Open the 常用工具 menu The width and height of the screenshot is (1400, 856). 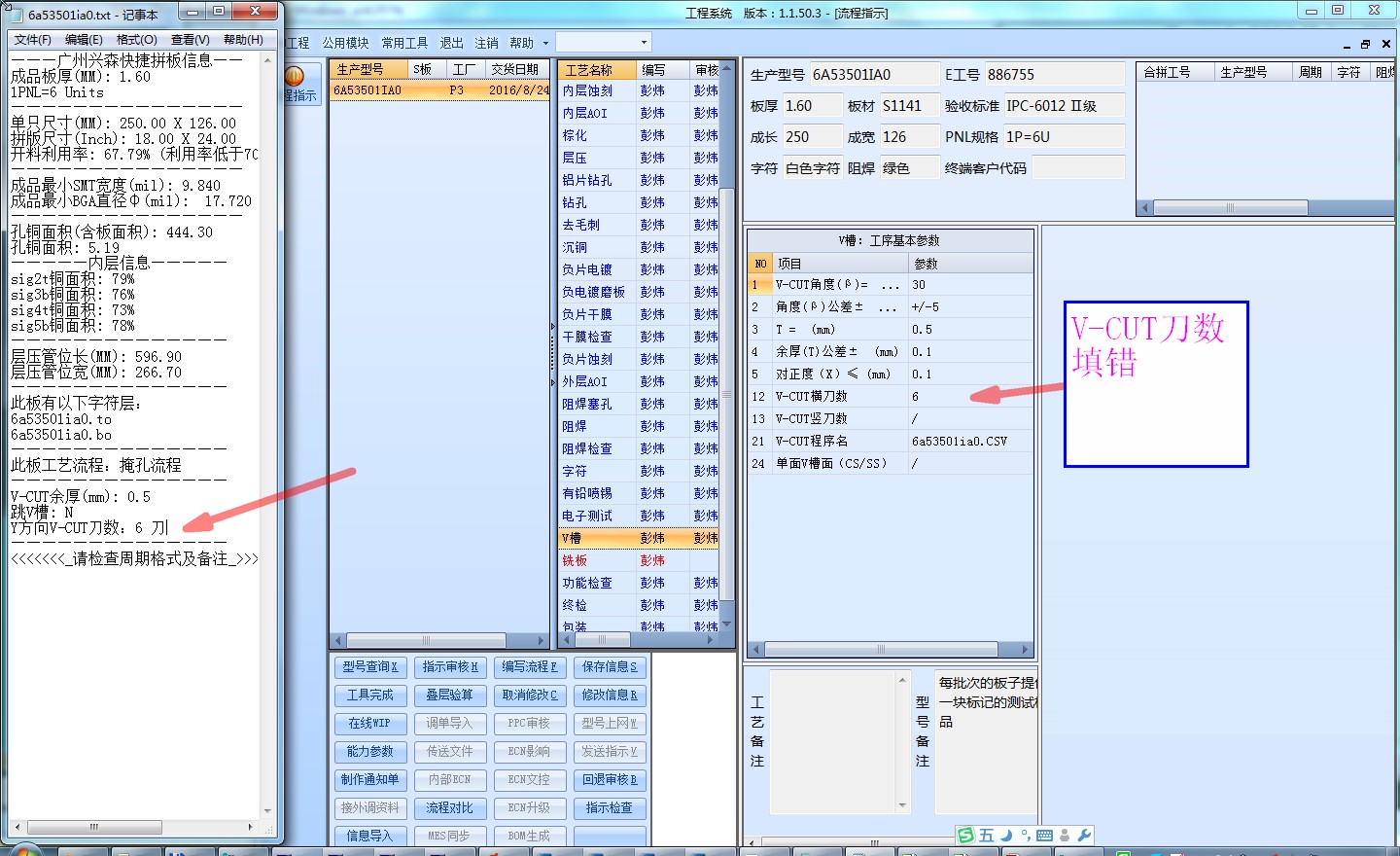[x=404, y=43]
